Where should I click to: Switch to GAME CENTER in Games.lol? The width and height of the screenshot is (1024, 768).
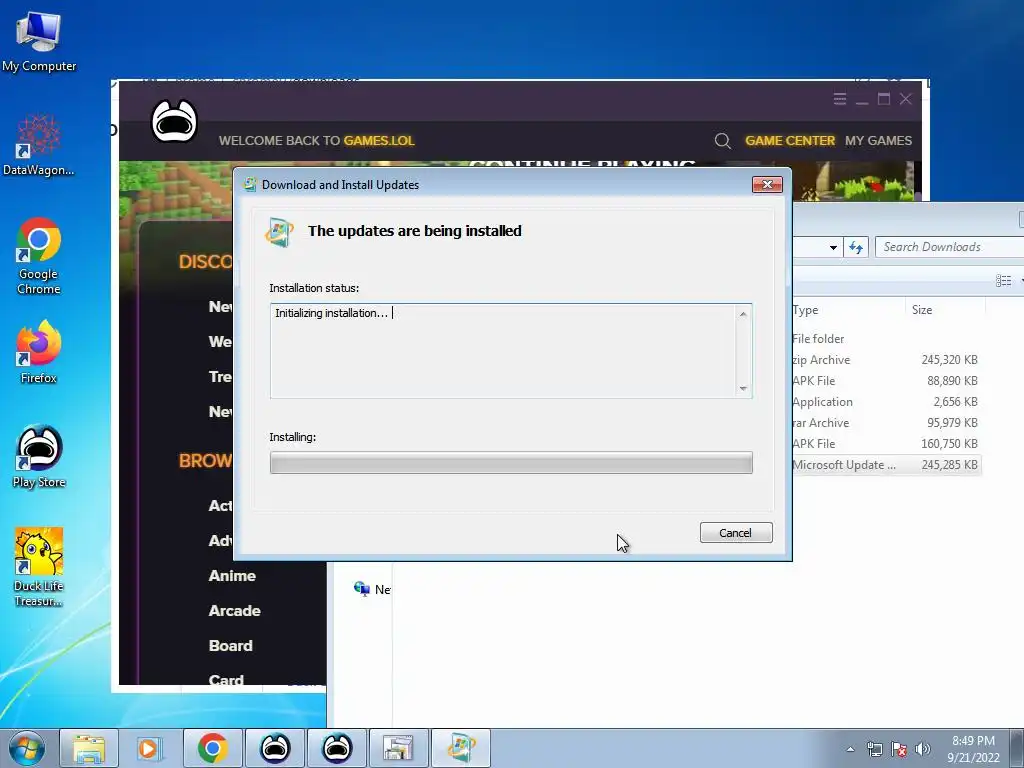pos(790,140)
